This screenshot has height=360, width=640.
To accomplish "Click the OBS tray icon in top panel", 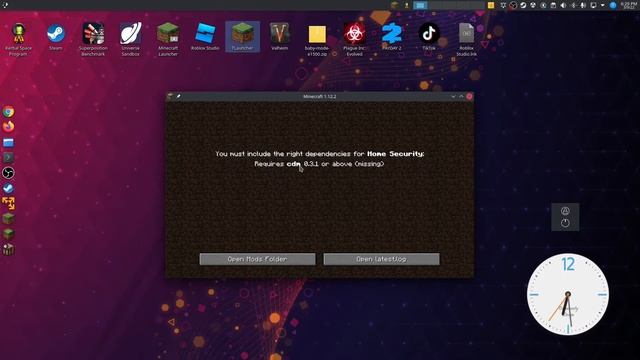I will coord(513,5).
